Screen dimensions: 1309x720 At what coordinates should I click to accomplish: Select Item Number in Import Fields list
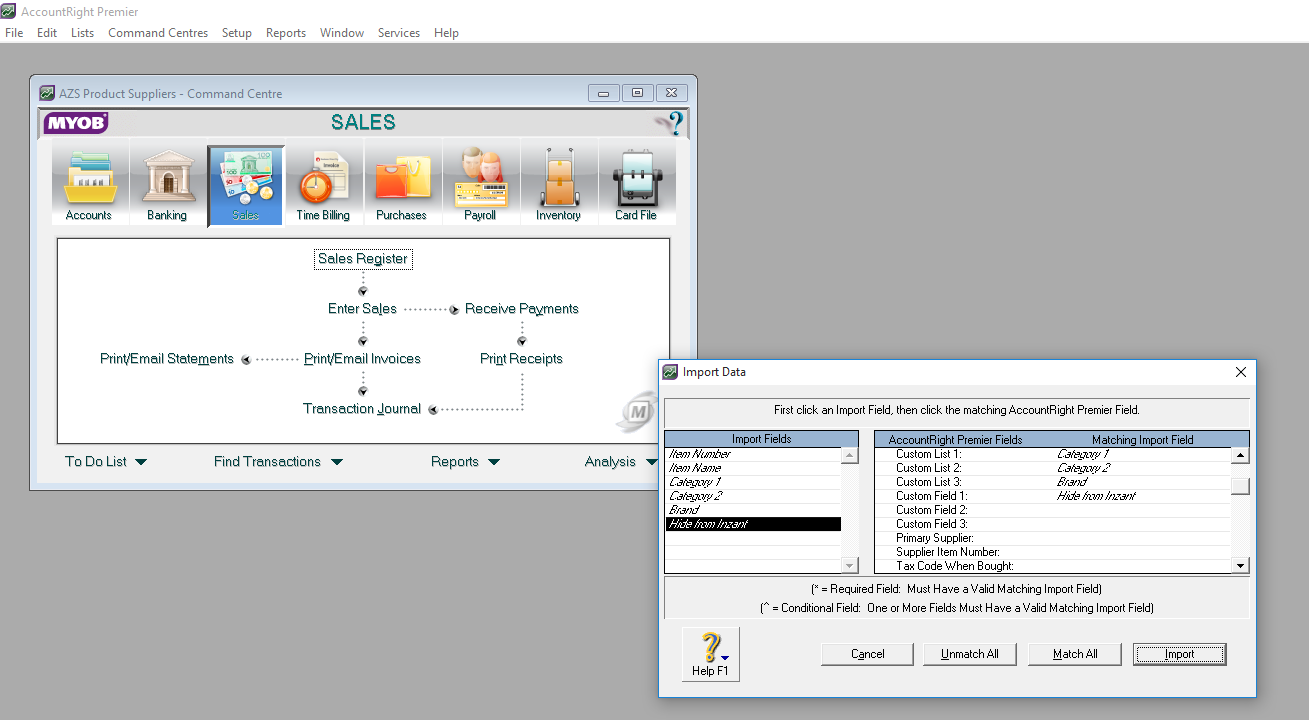pos(753,454)
